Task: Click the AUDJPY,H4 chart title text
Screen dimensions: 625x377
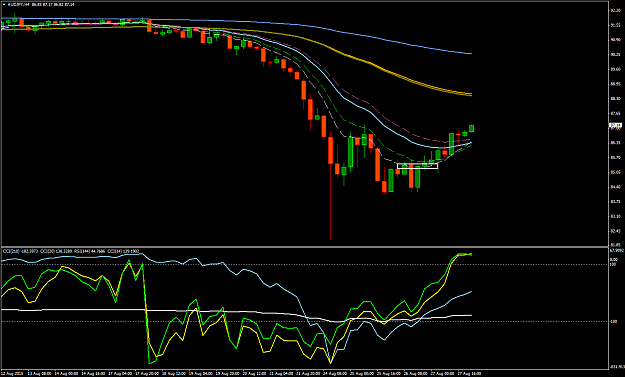Action: tap(19, 4)
